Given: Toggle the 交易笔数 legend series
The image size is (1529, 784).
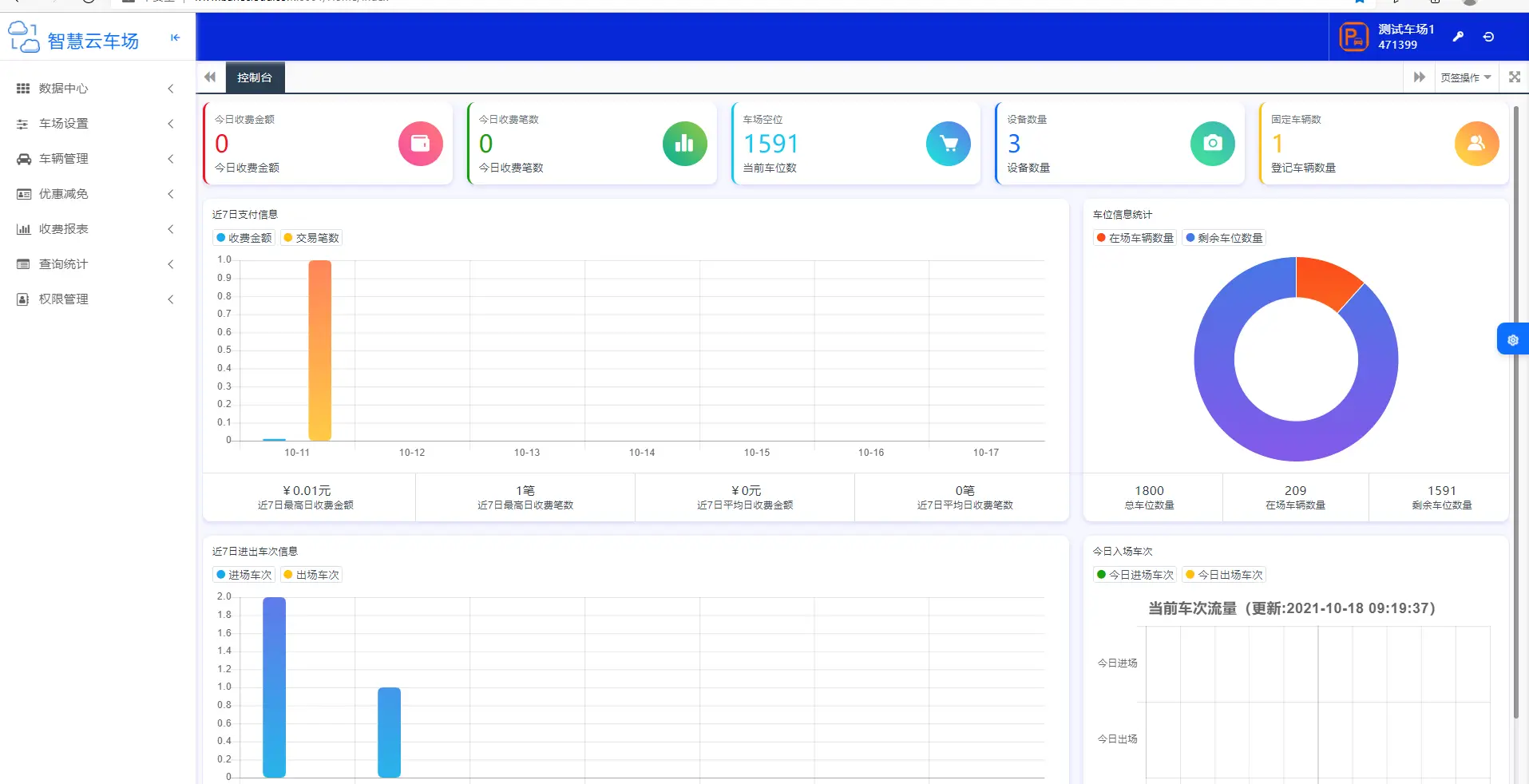Looking at the screenshot, I should 311,238.
